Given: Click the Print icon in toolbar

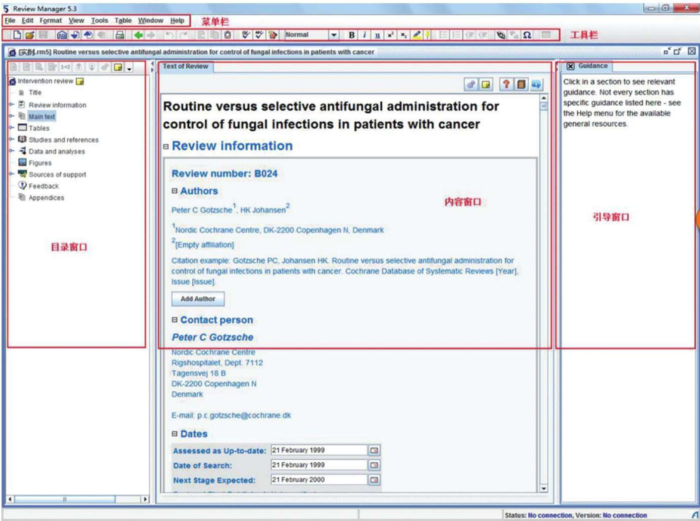Looking at the screenshot, I should point(120,35).
